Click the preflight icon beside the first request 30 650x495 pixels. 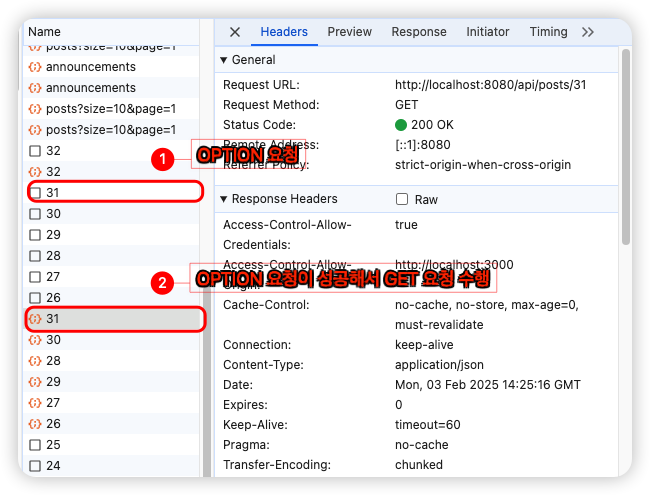pyautogui.click(x=35, y=214)
